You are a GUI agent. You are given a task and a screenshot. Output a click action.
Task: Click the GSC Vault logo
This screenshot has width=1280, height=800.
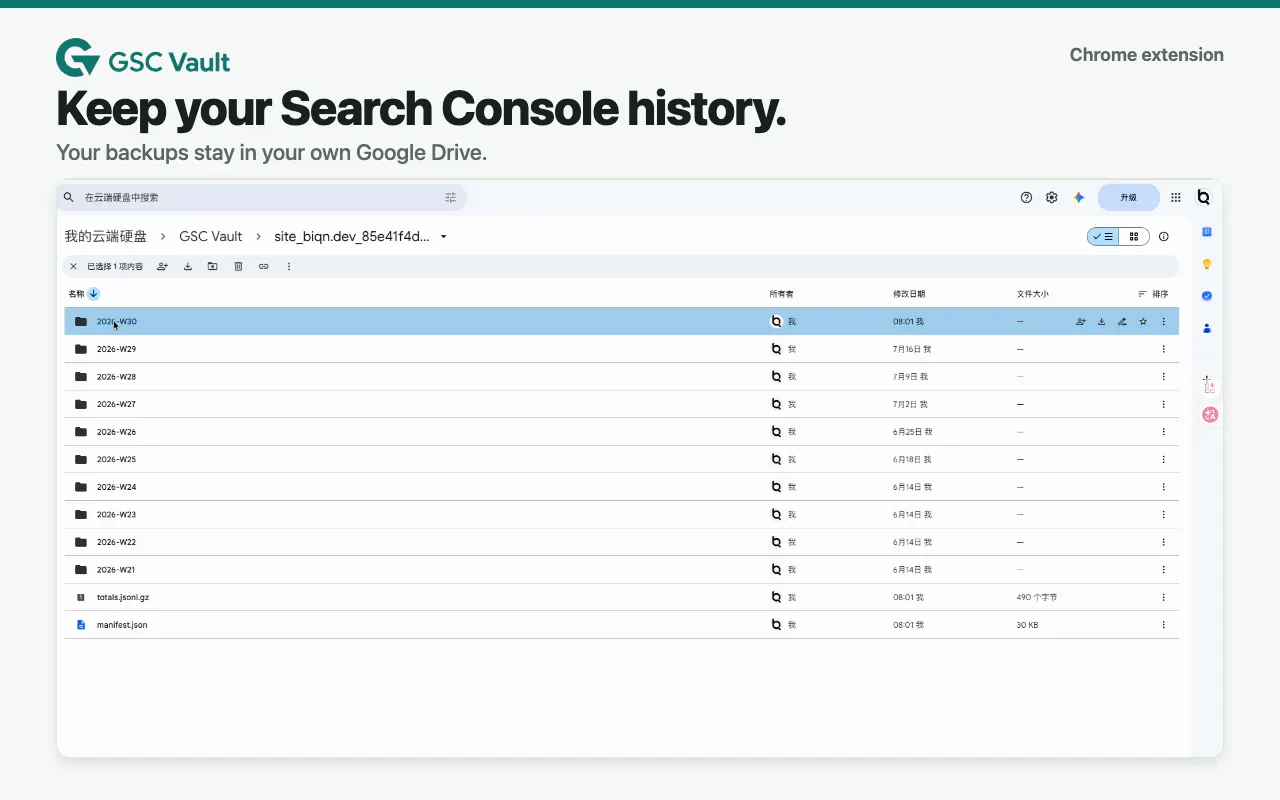pyautogui.click(x=143, y=59)
